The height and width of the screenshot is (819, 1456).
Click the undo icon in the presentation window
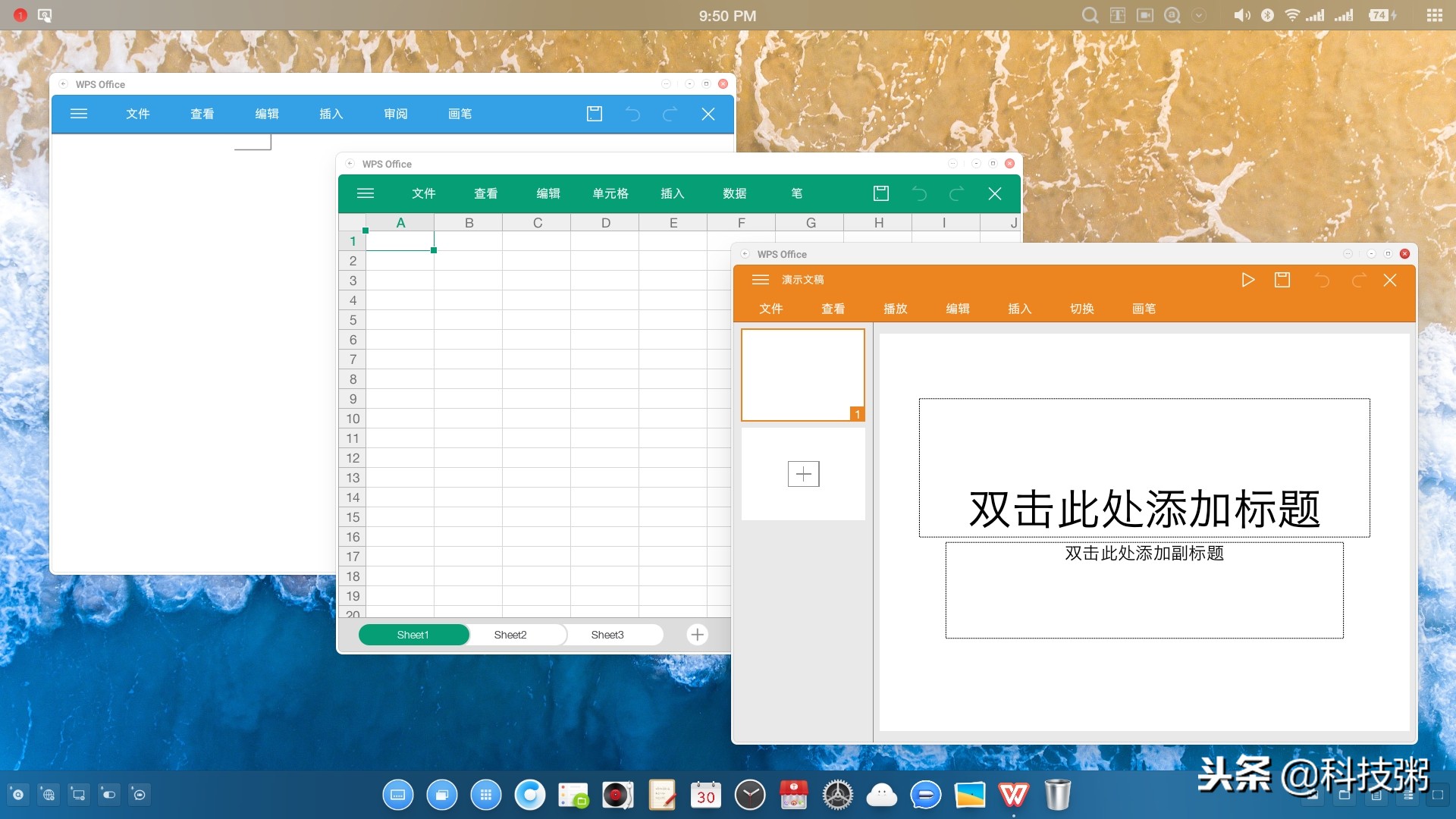[x=1323, y=280]
